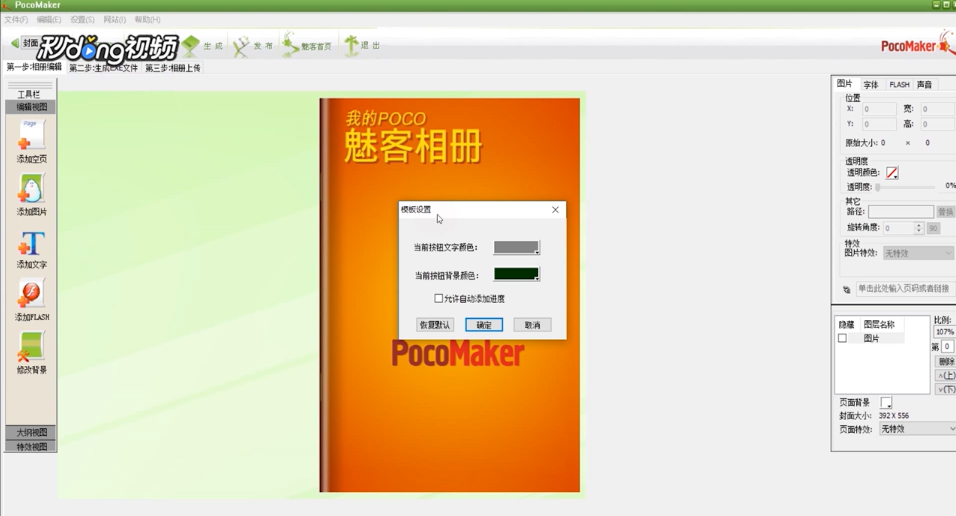
Task: Click the Replace (替换) button beside path
Action: [946, 212]
